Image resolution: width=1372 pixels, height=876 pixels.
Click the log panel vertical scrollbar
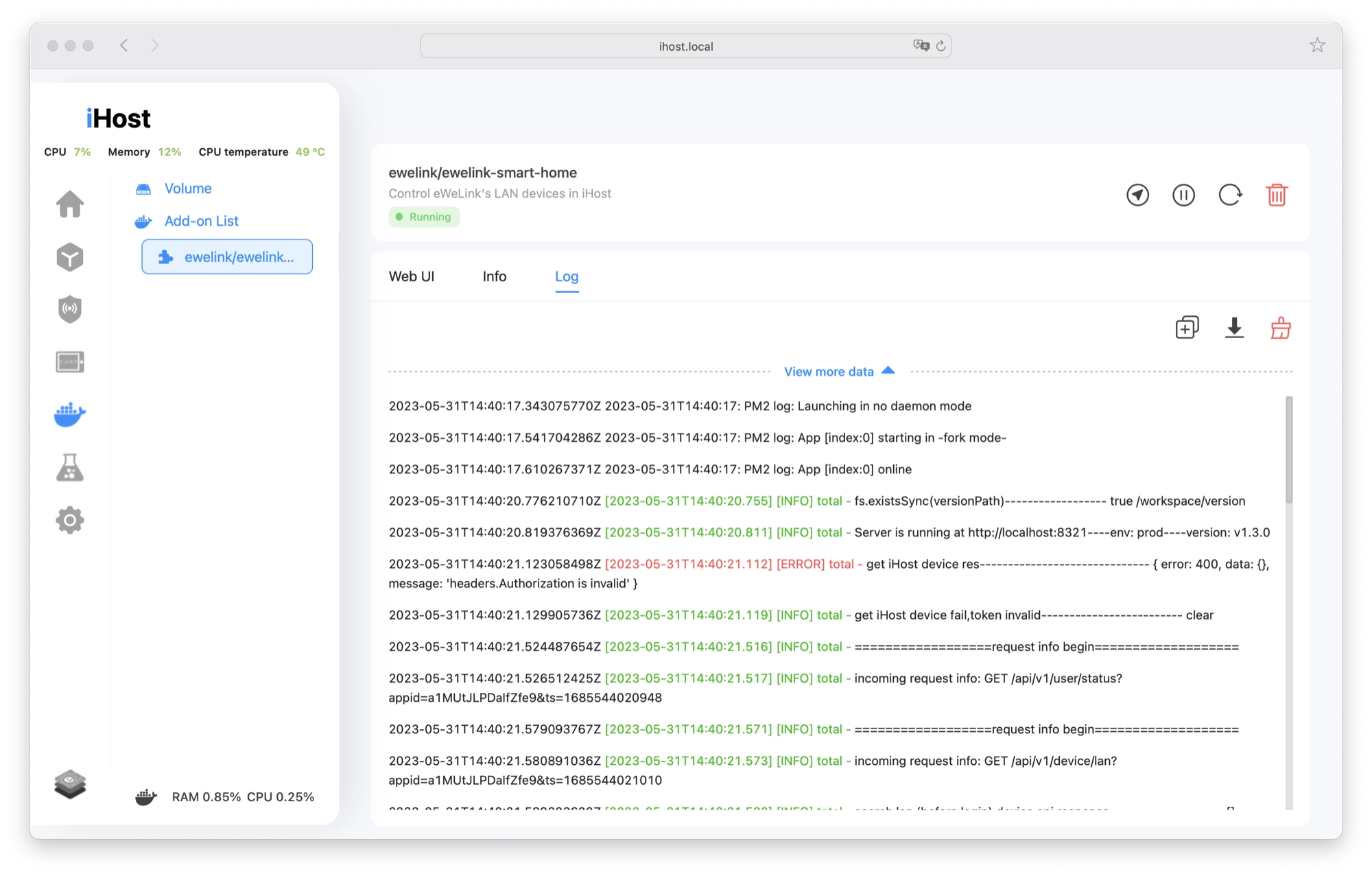click(x=1289, y=450)
